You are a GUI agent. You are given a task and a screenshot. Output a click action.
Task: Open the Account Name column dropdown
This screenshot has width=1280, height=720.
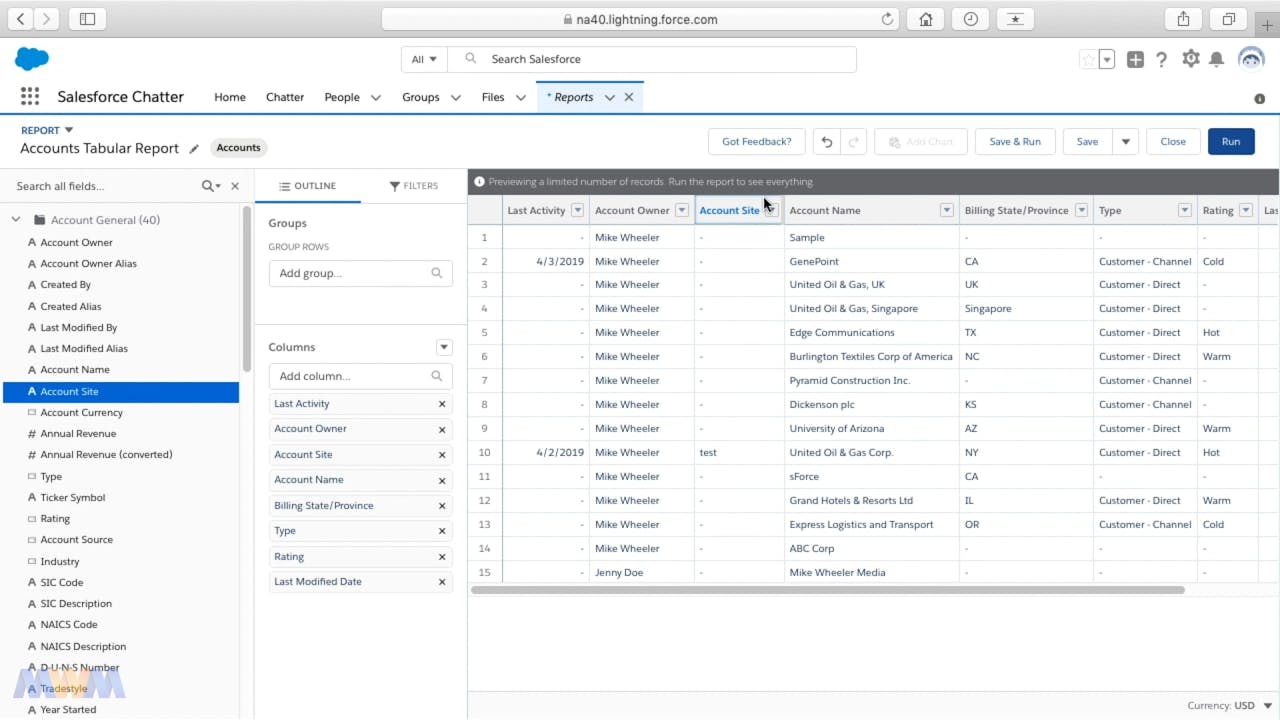coord(946,211)
